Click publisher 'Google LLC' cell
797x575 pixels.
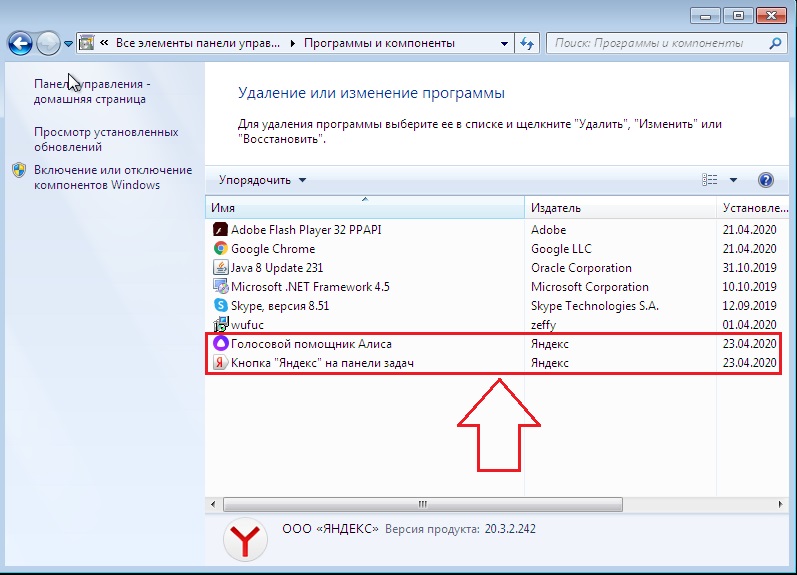coord(561,249)
